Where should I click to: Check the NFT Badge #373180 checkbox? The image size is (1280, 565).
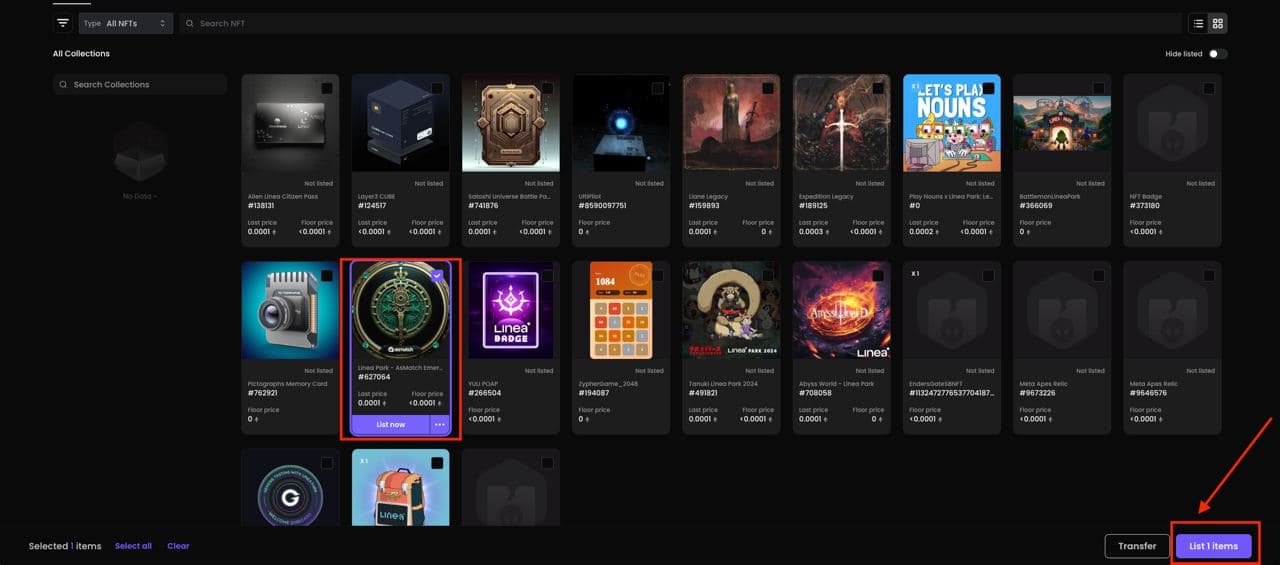1209,89
